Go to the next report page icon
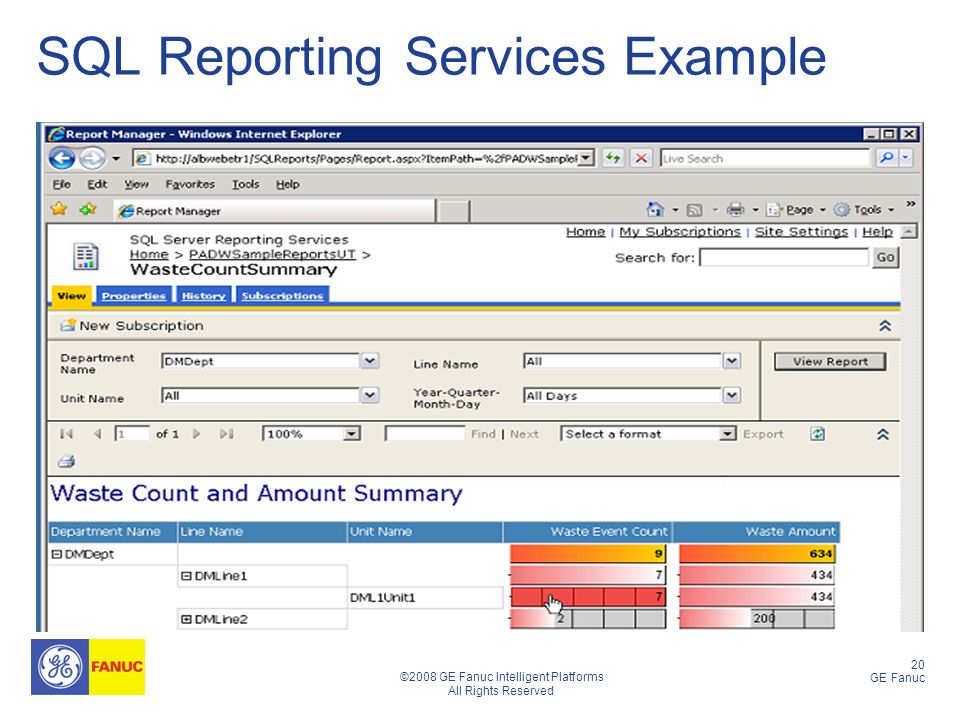Image resolution: width=960 pixels, height=720 pixels. (197, 434)
